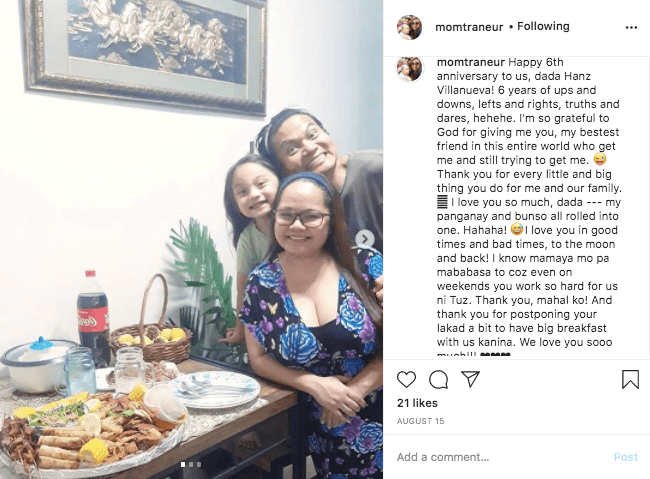Open the profile avatar beside the caption
Viewport: 650px width, 479px height.
coord(410,69)
